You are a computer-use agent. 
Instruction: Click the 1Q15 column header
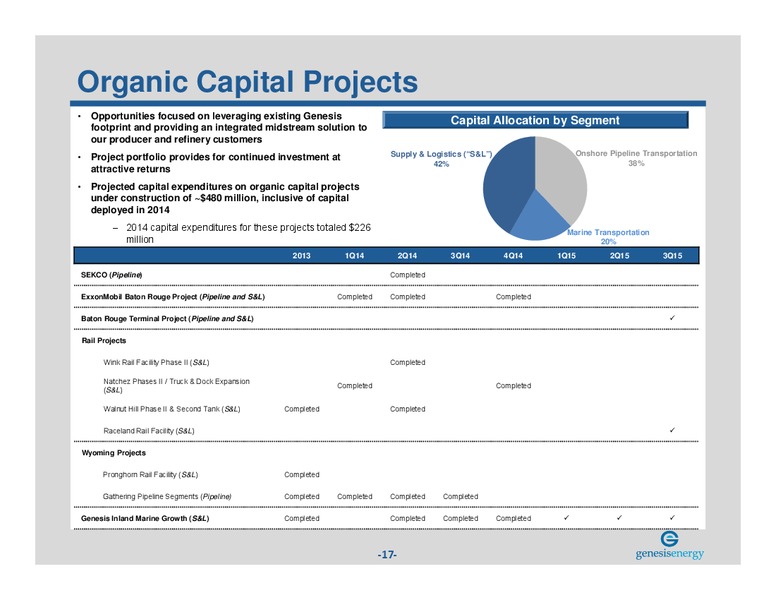coord(566,255)
